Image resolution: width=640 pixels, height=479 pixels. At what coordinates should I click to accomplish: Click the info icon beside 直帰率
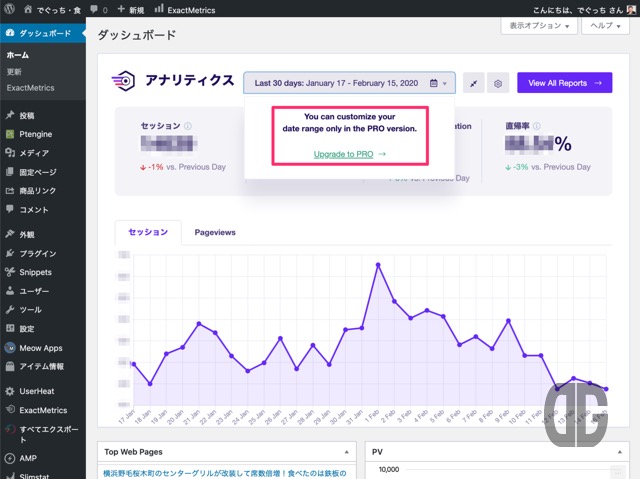pos(537,126)
